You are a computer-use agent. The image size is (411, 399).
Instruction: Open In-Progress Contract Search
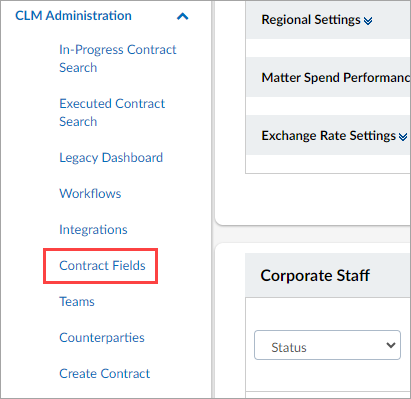pyautogui.click(x=118, y=58)
